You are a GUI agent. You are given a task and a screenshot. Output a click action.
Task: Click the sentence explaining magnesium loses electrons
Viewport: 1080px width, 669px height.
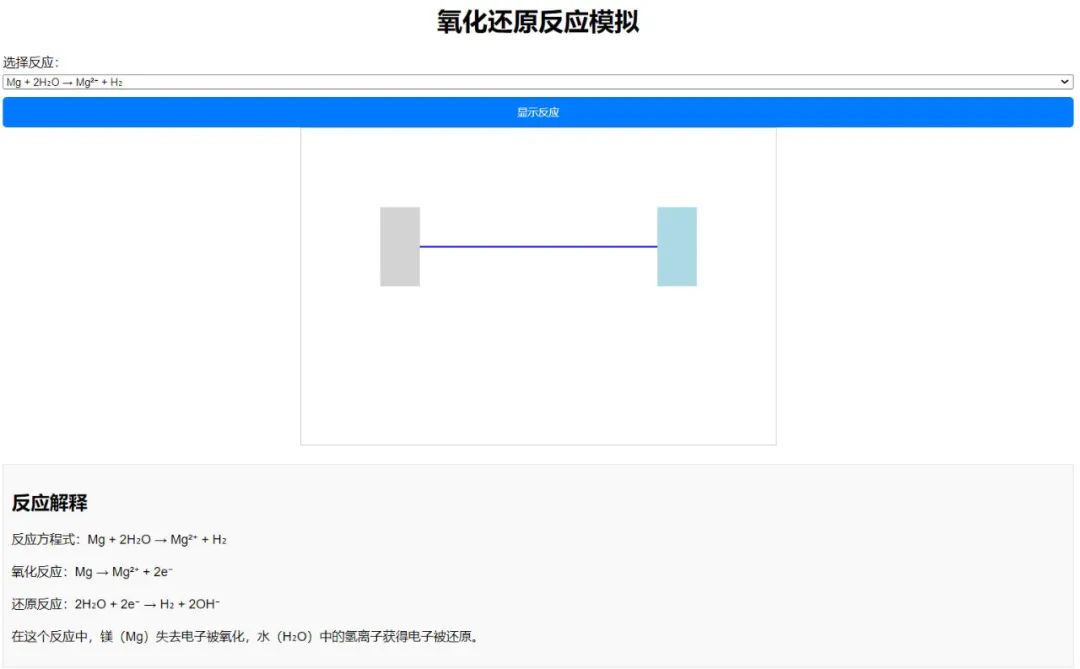(x=246, y=636)
